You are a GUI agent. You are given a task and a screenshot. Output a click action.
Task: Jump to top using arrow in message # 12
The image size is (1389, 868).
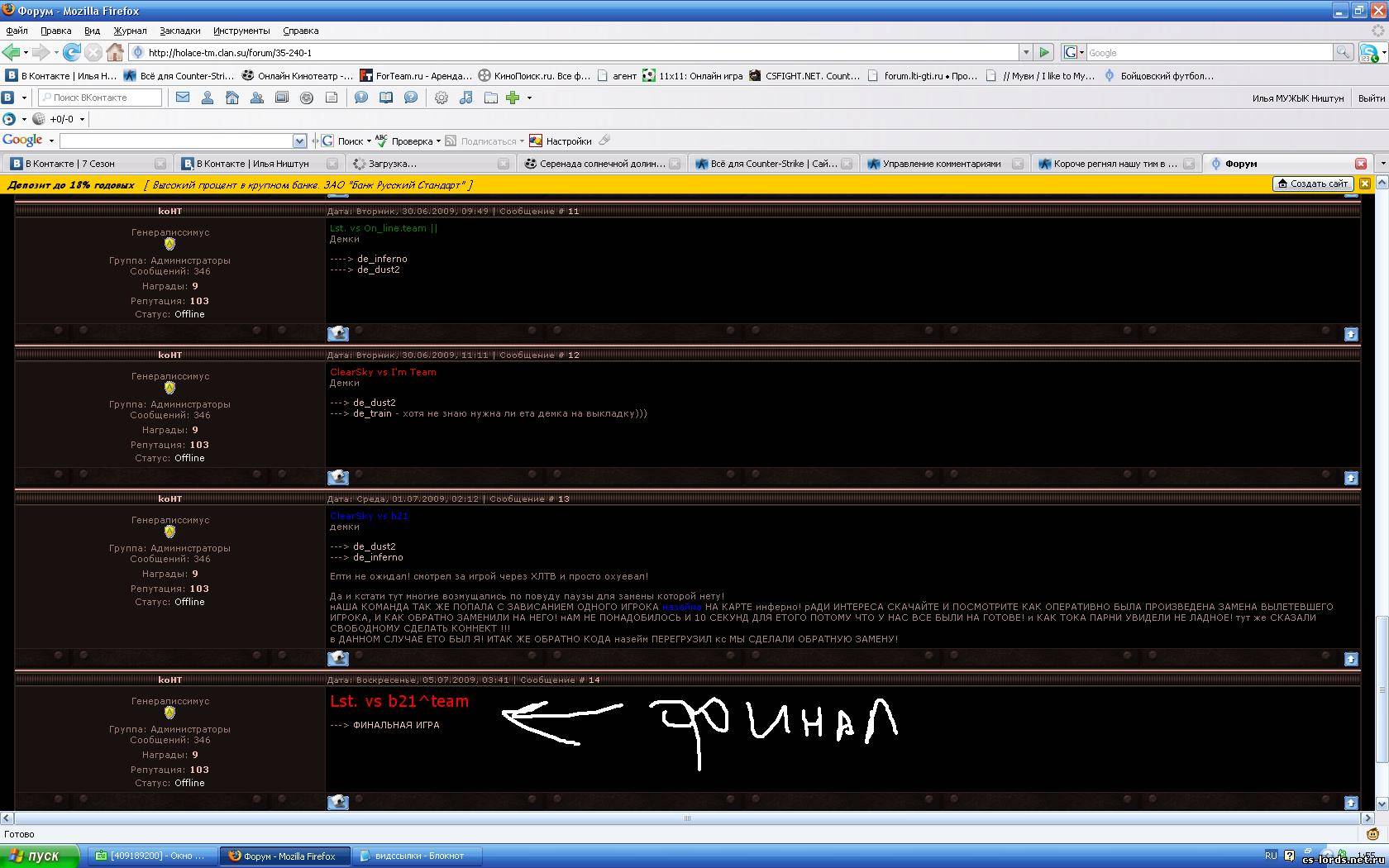(1351, 478)
